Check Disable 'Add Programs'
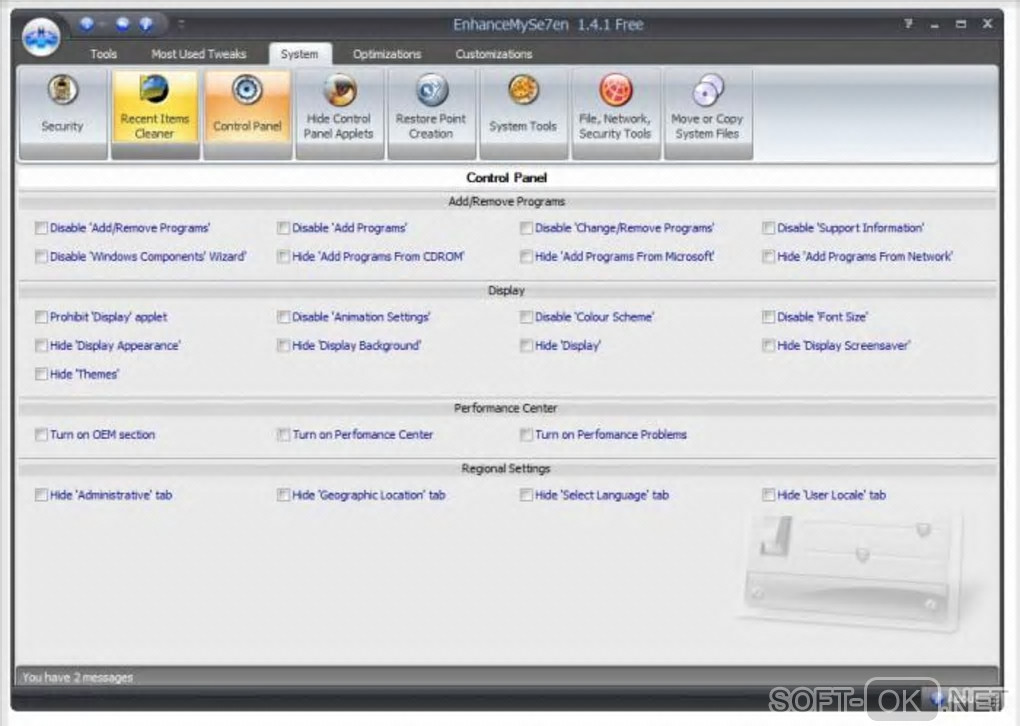 click(x=283, y=228)
